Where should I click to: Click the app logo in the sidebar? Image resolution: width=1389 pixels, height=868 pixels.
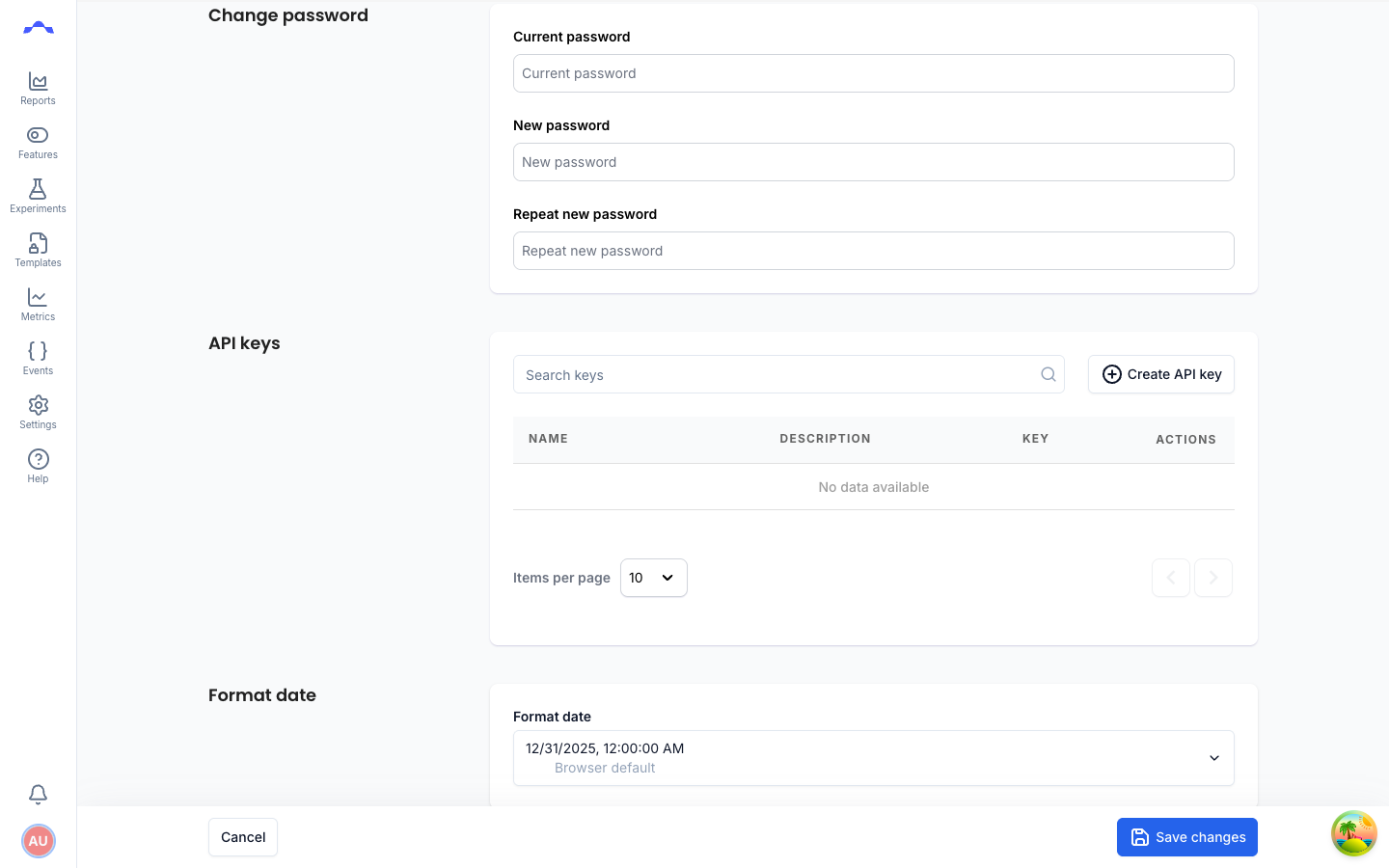tap(39, 28)
